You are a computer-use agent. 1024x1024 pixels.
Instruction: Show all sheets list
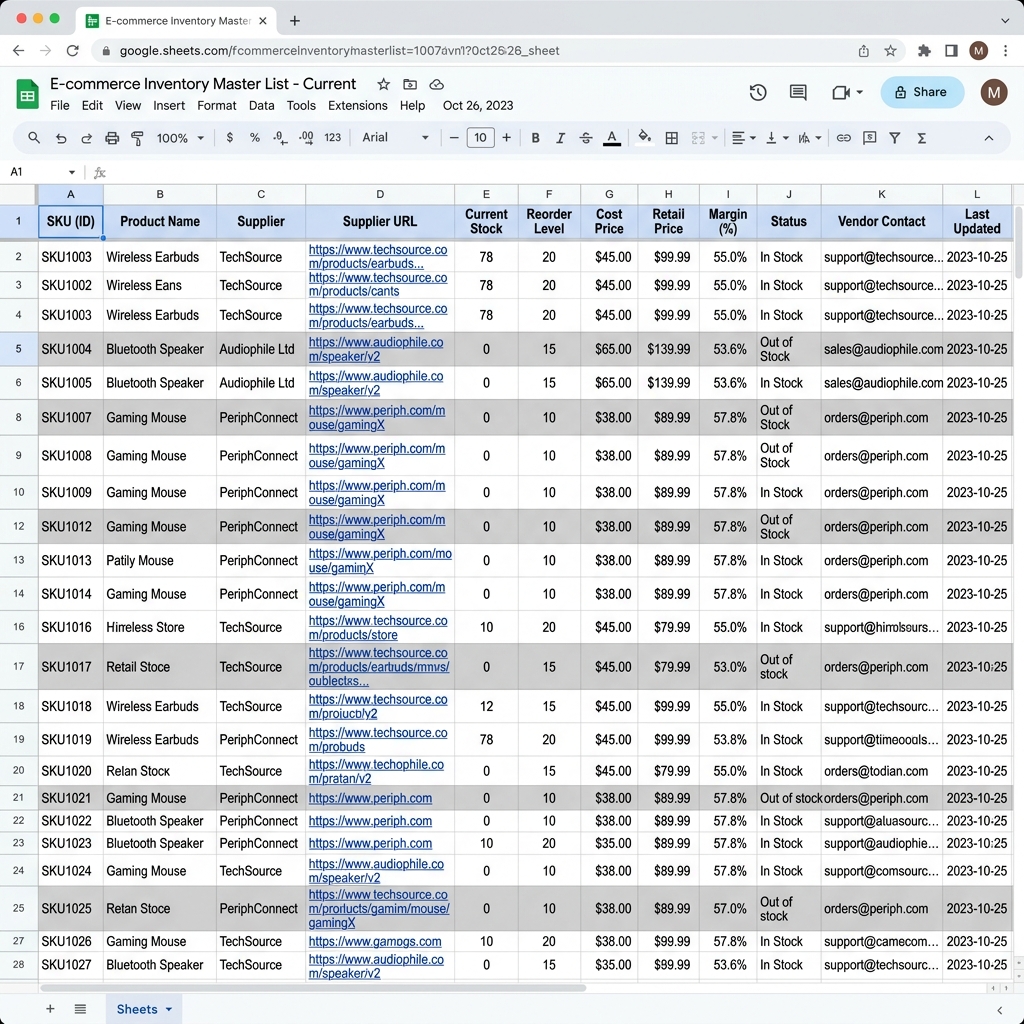pos(80,1009)
